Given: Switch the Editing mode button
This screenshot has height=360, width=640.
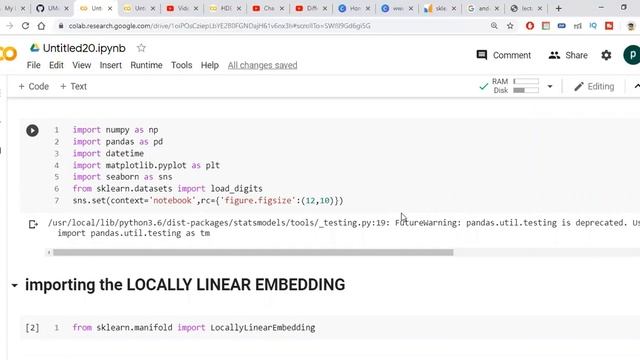Looking at the screenshot, I should pyautogui.click(x=594, y=87).
